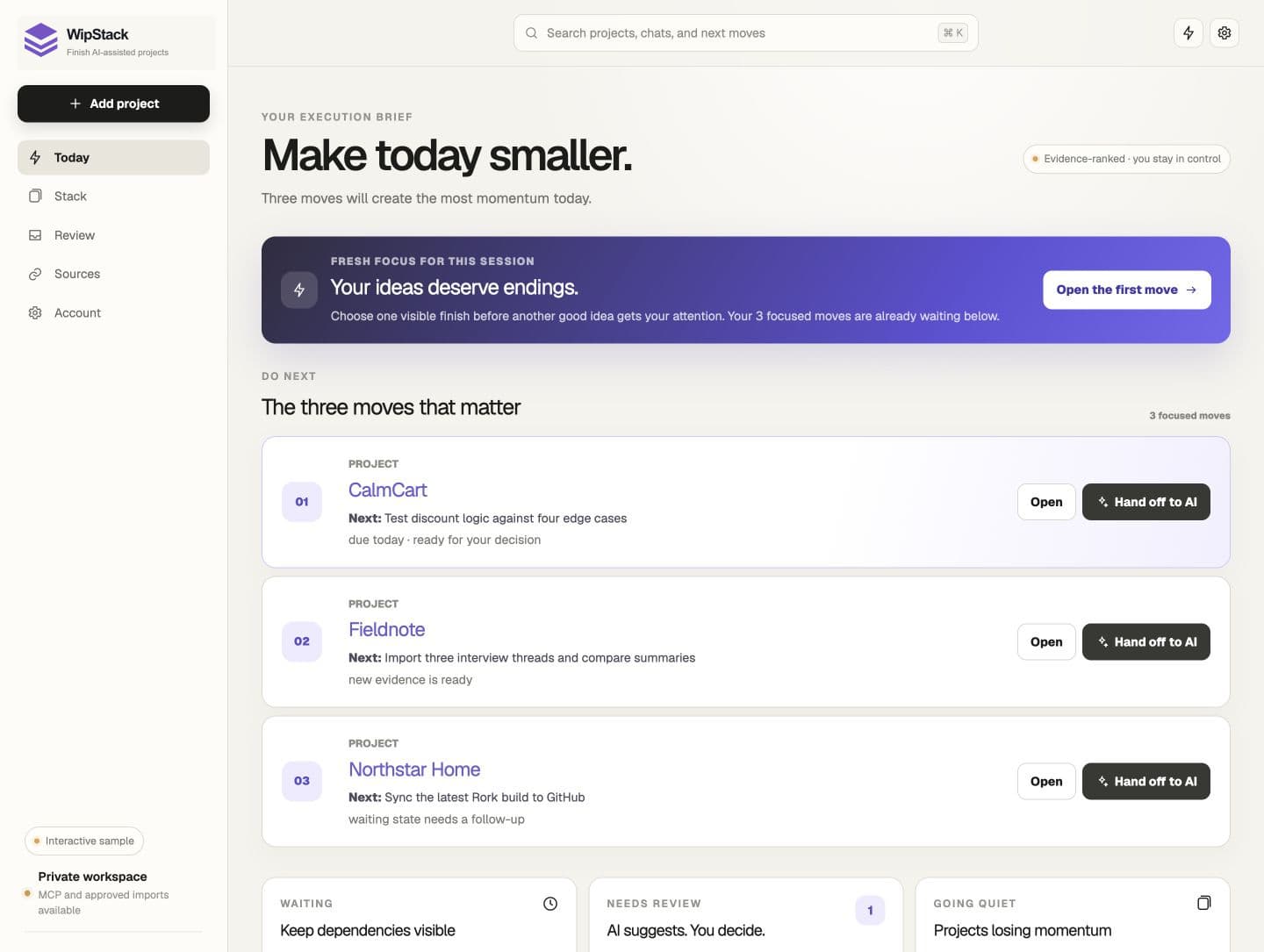Click the Northstar Home project title
The width and height of the screenshot is (1264, 952).
click(x=414, y=769)
